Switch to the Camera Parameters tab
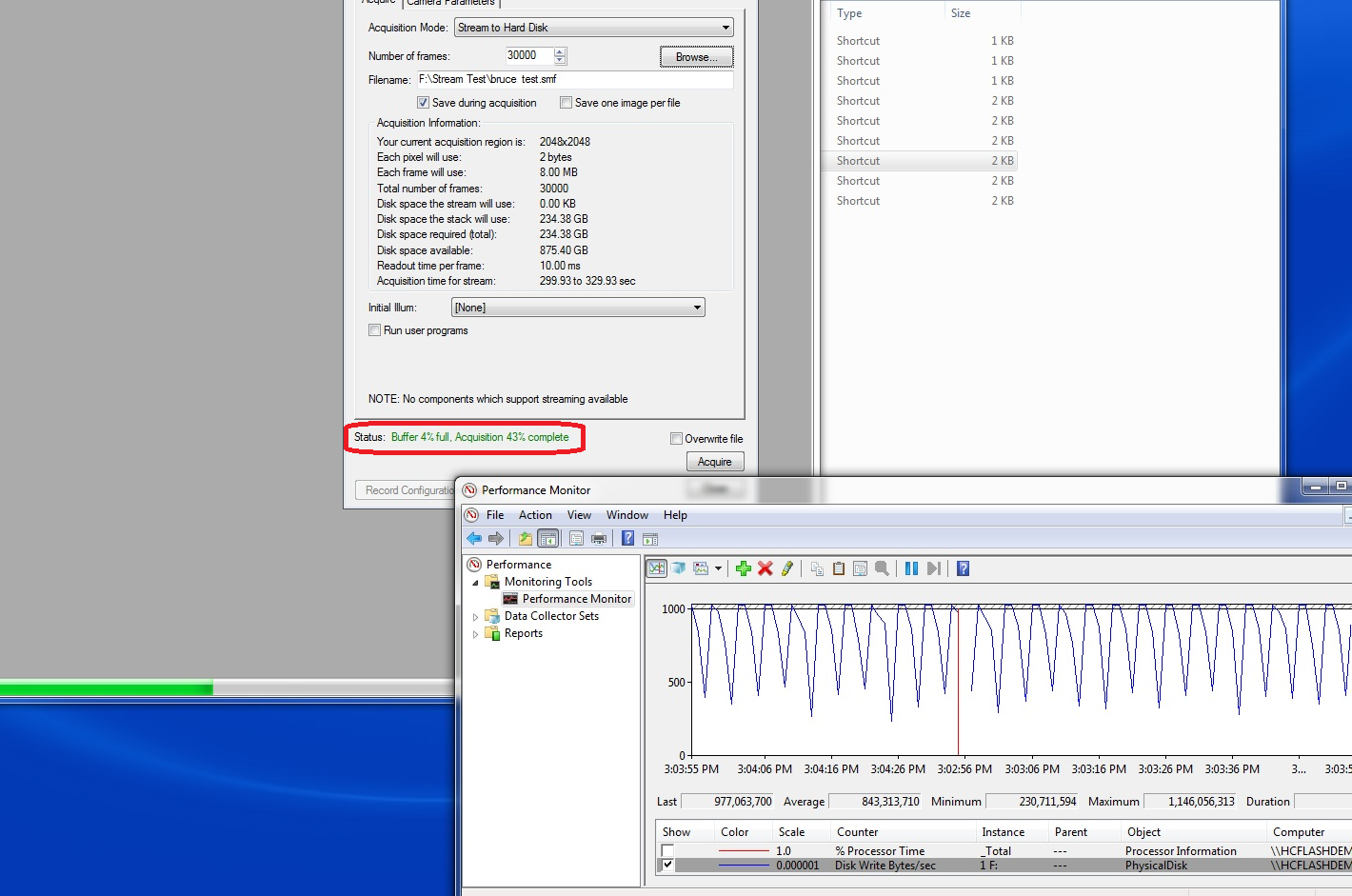Screen dimensions: 1352x896 (x=450, y=3)
